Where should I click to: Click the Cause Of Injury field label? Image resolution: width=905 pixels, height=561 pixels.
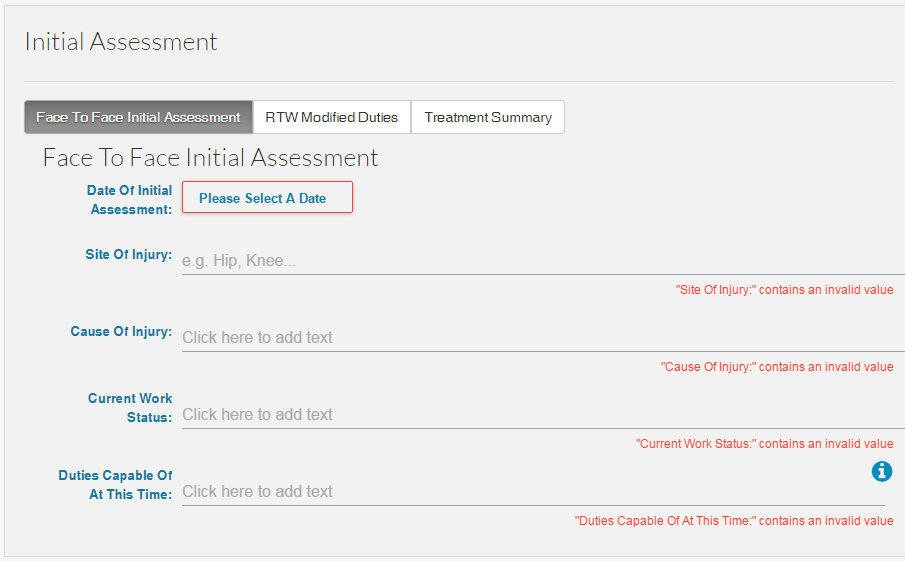pyautogui.click(x=121, y=331)
